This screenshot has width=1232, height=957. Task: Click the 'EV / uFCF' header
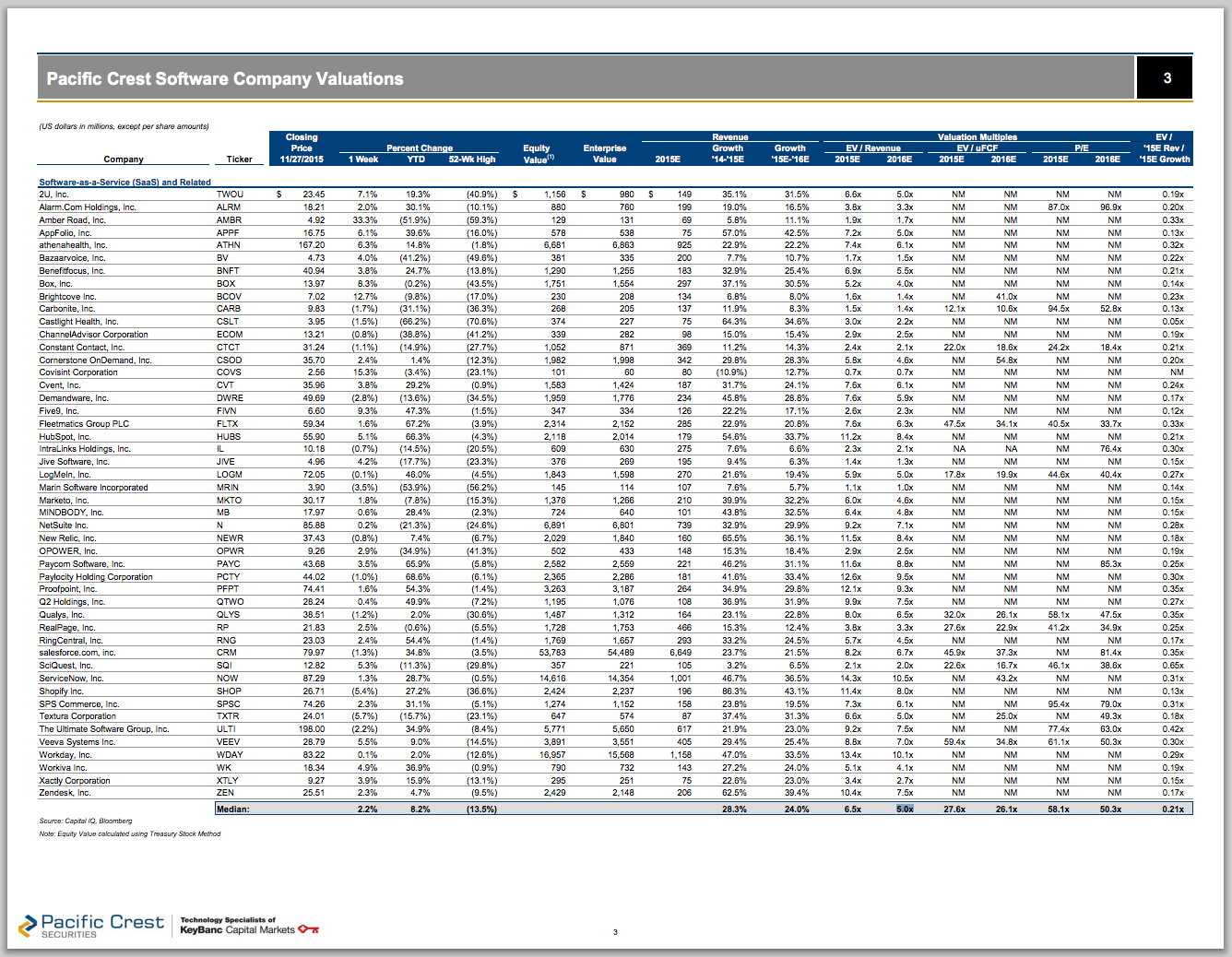[x=977, y=148]
